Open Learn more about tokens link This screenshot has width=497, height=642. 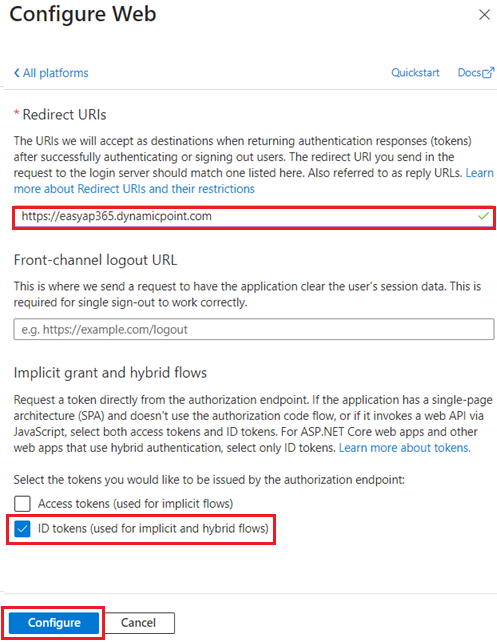(x=404, y=448)
